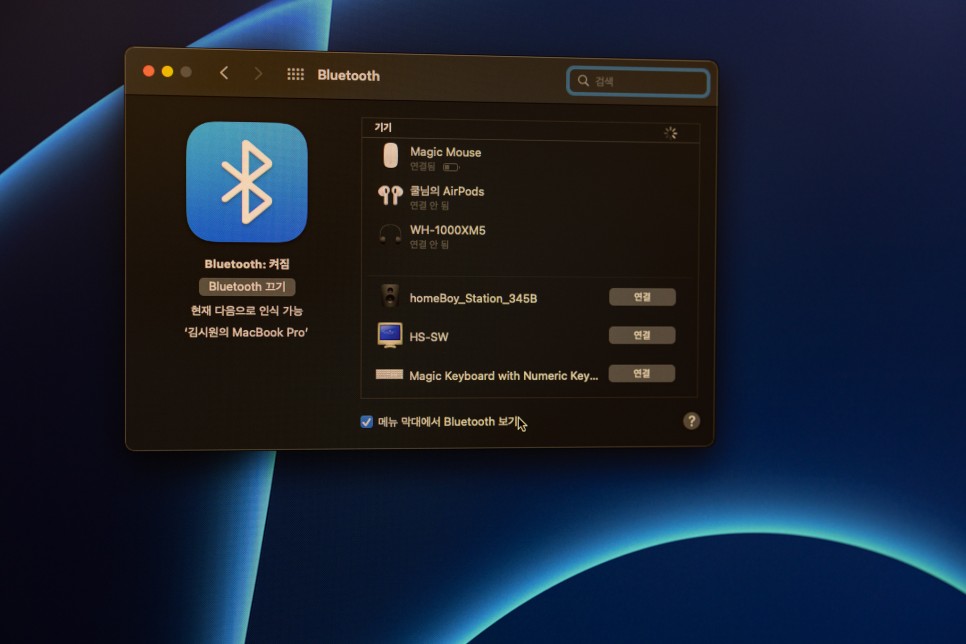Click the 메뉴 막대에서 Bluetooth 보기 label
Image resolution: width=966 pixels, height=644 pixels.
pos(448,422)
